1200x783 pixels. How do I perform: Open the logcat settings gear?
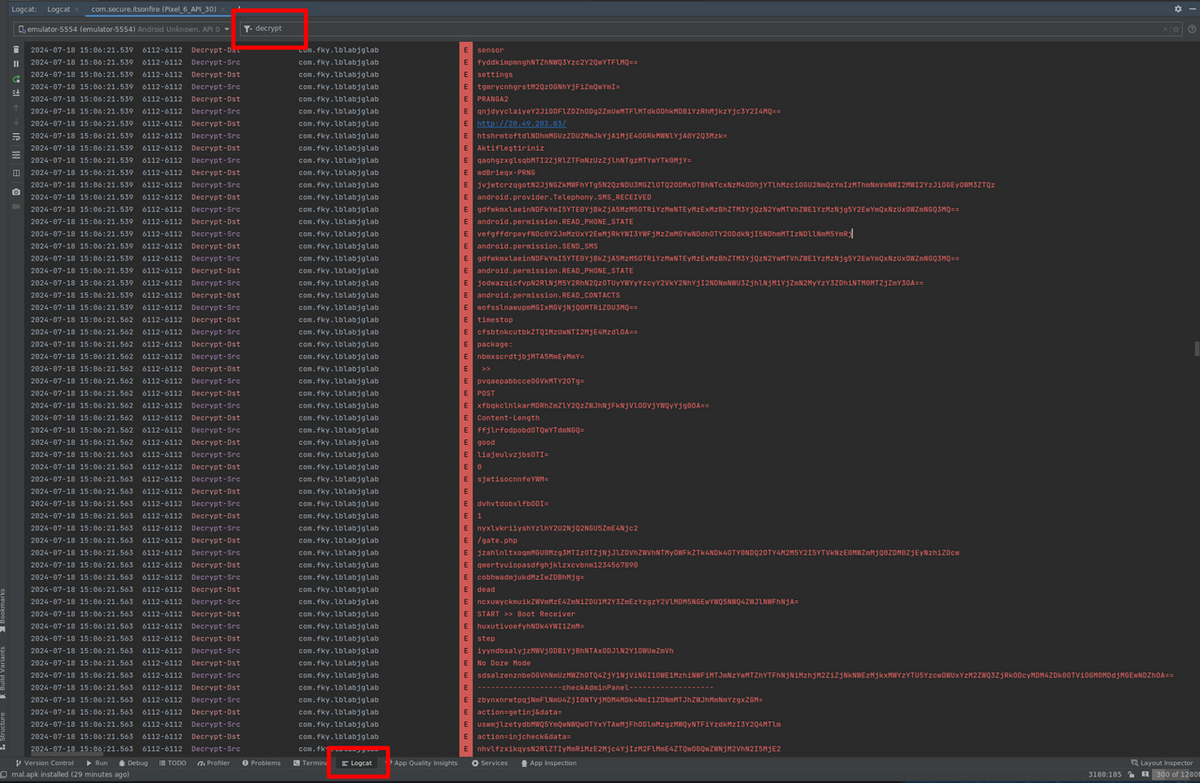[1177, 9]
